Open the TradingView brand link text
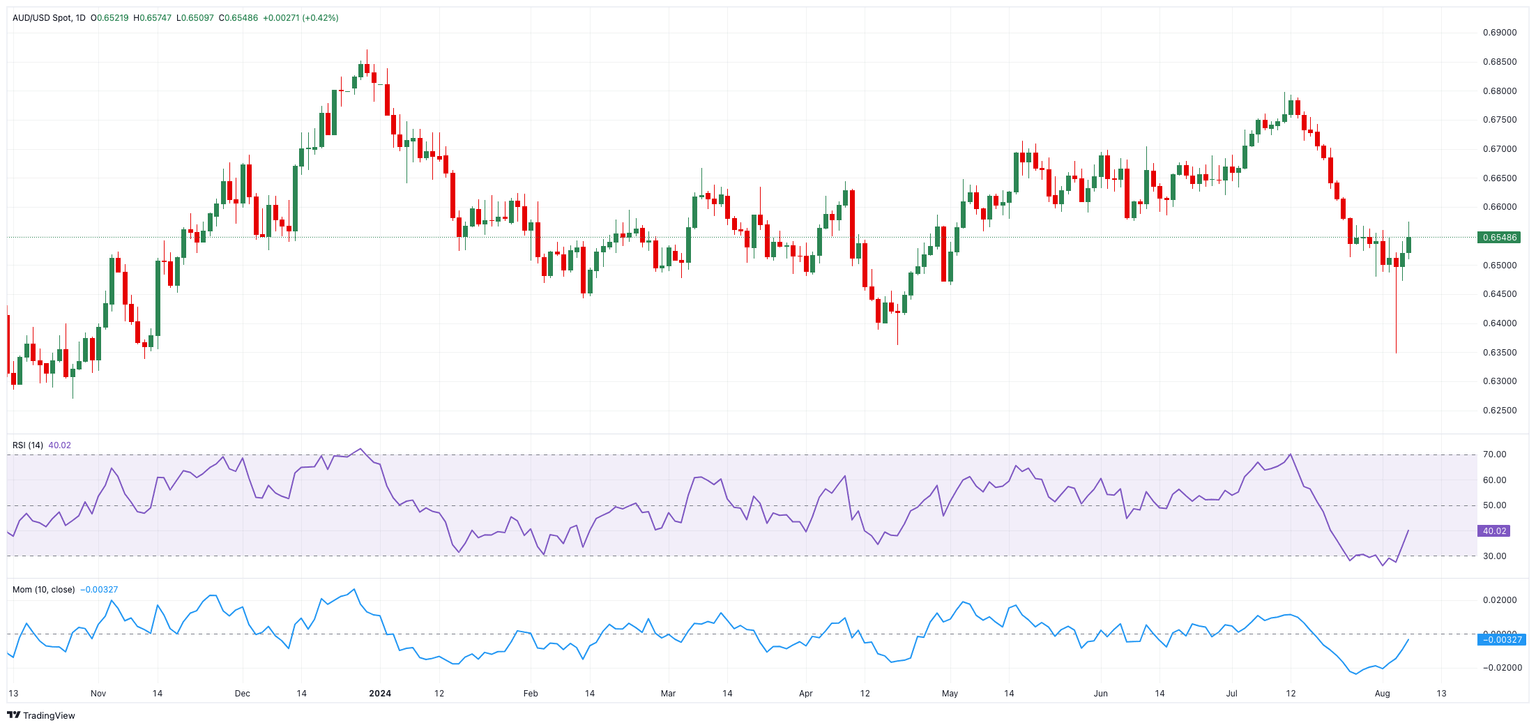 [49, 715]
